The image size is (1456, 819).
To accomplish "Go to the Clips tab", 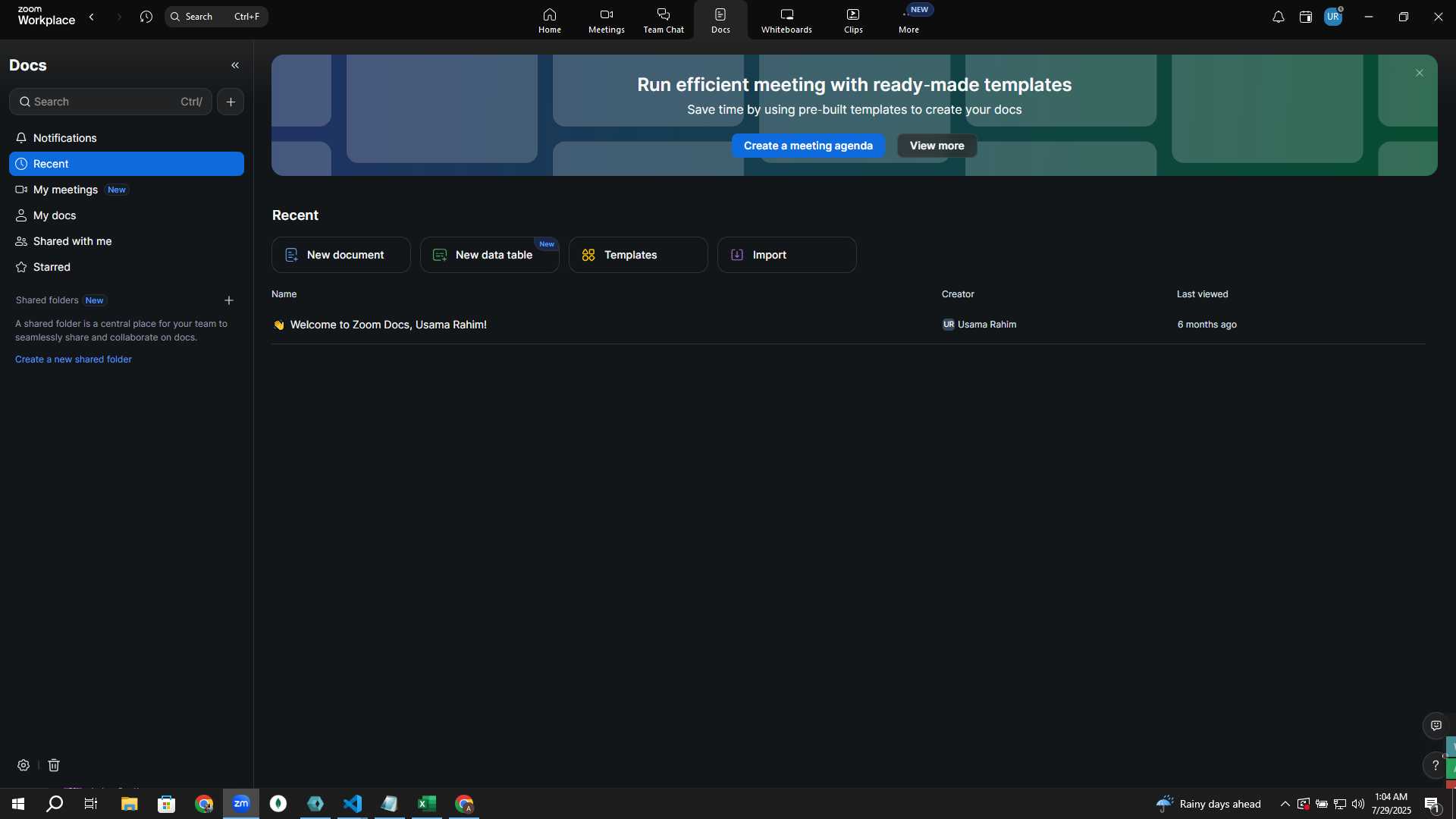I will 853,20.
